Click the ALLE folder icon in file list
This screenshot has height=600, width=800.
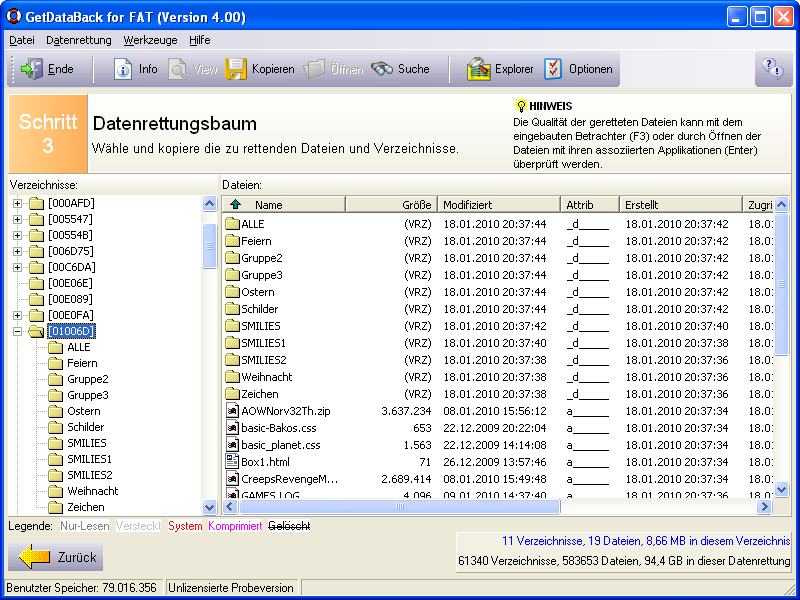click(x=233, y=223)
